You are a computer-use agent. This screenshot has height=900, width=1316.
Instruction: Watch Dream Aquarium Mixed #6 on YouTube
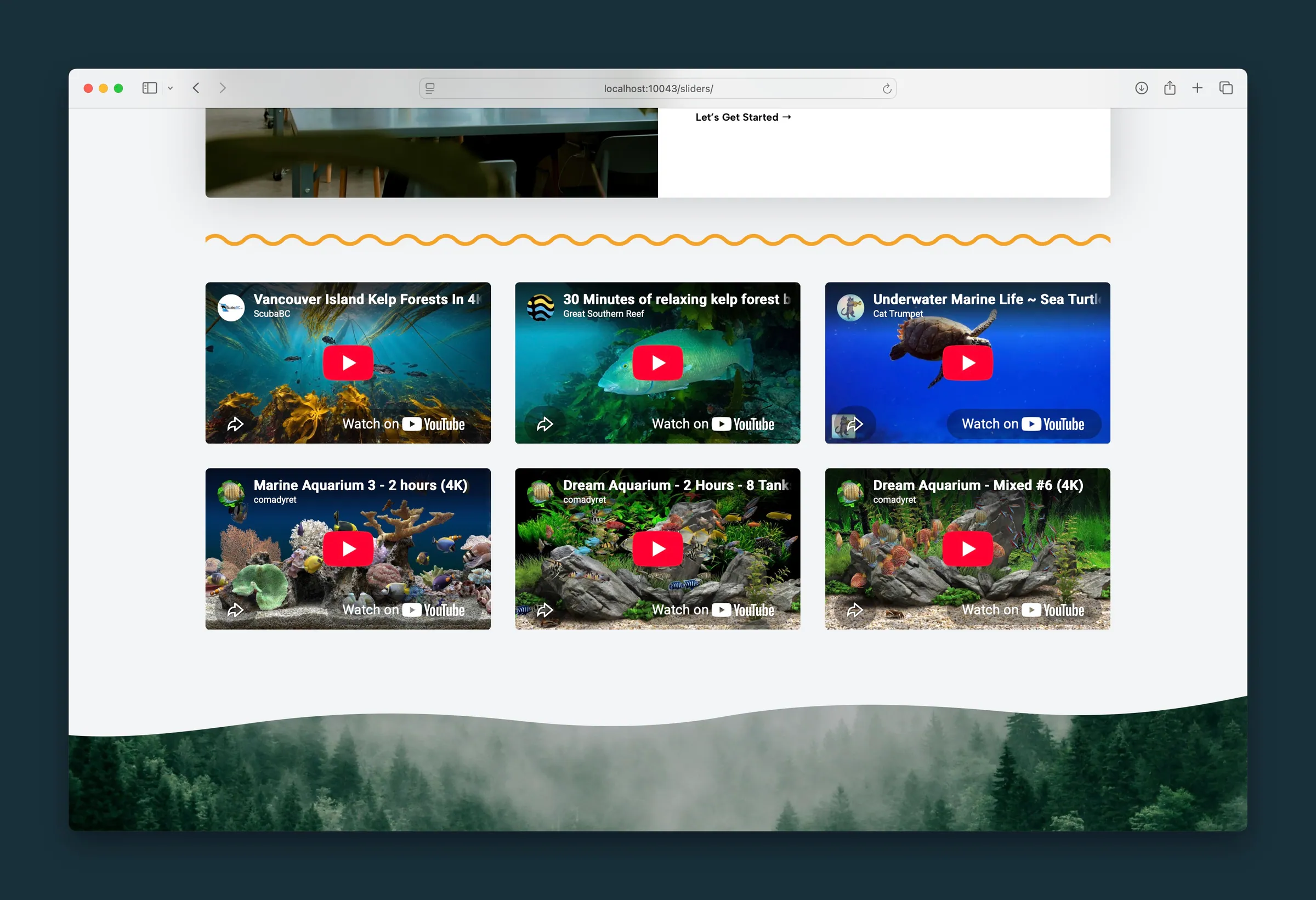1023,609
